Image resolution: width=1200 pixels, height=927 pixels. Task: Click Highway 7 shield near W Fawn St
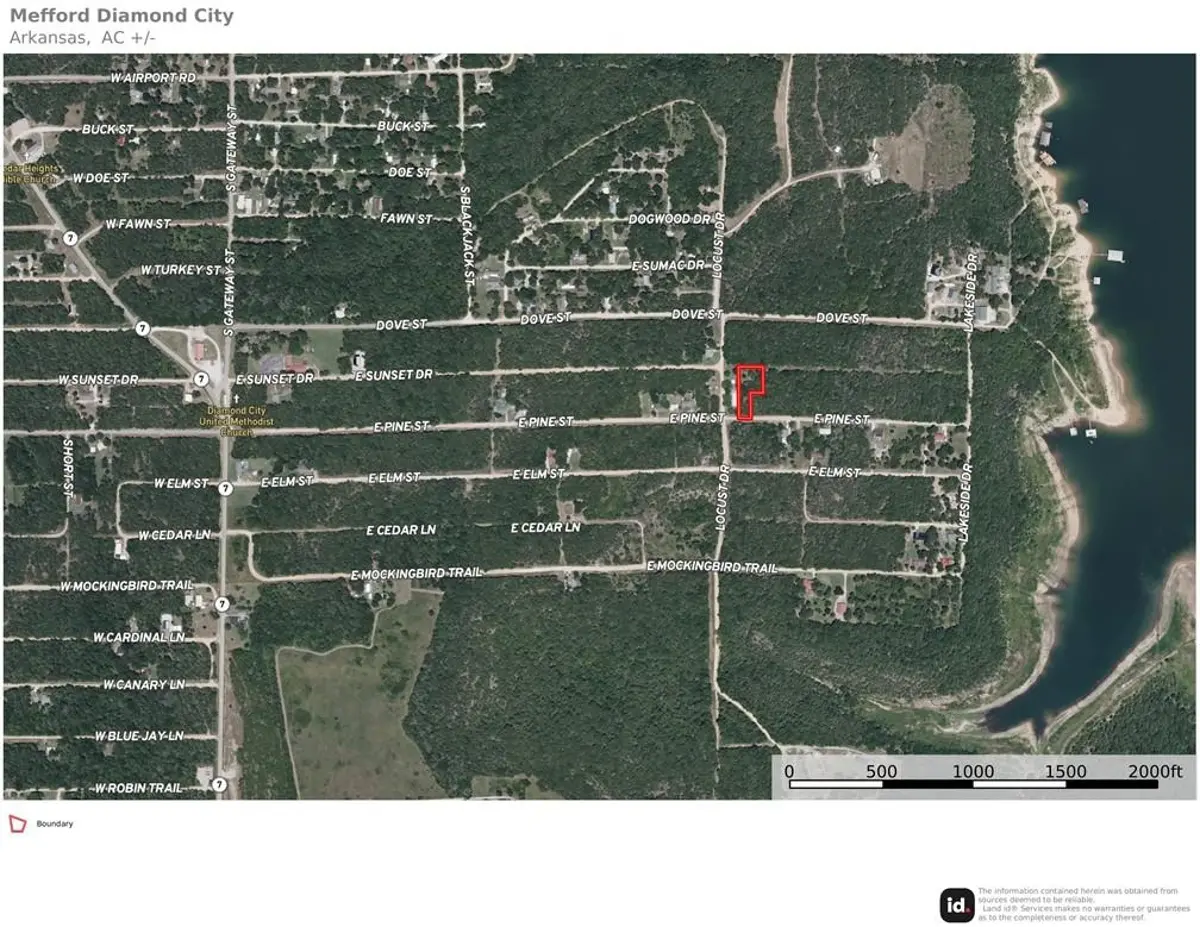(69, 238)
